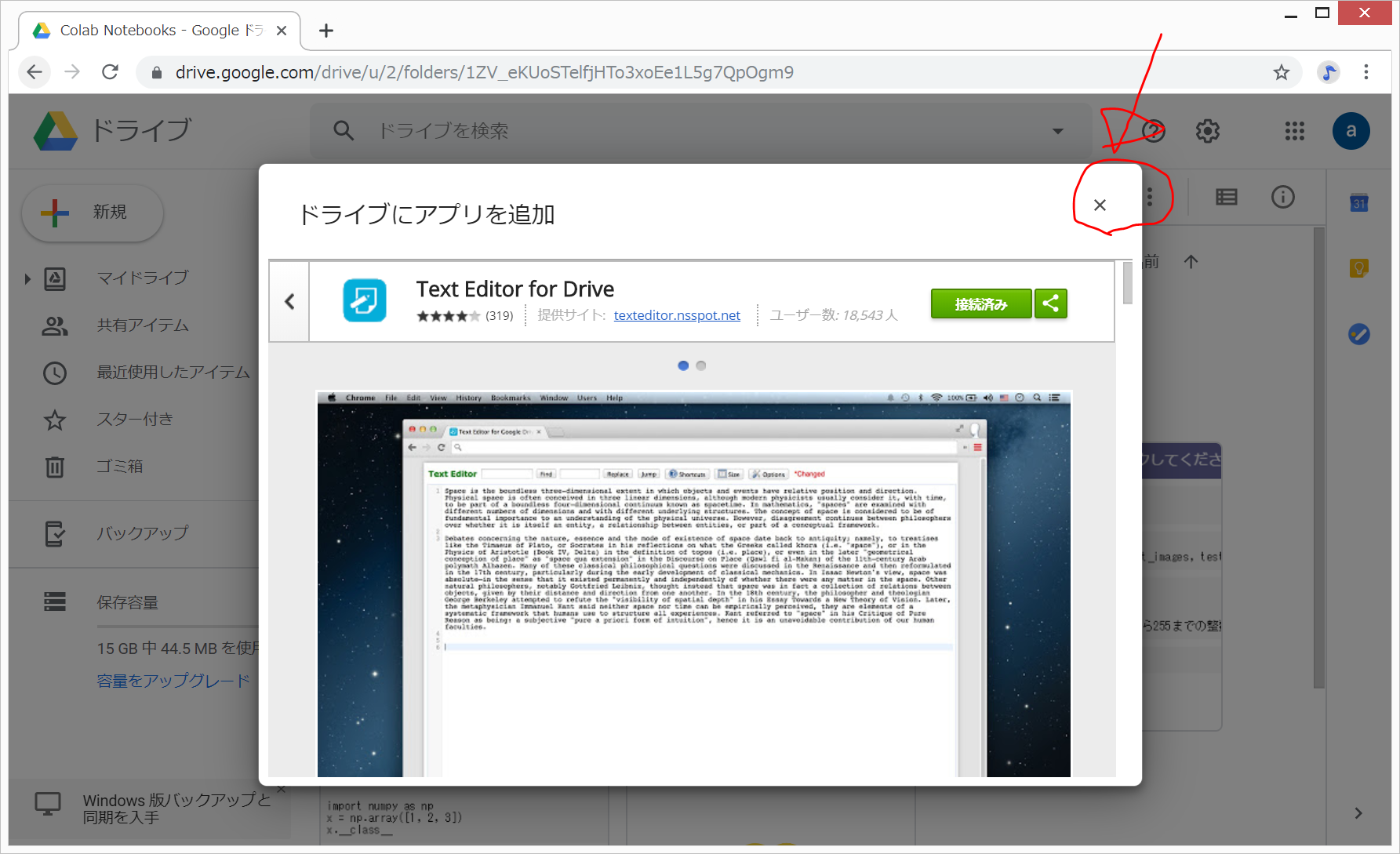This screenshot has width=1400, height=854.
Task: Open the account avatar menu
Action: click(1351, 131)
